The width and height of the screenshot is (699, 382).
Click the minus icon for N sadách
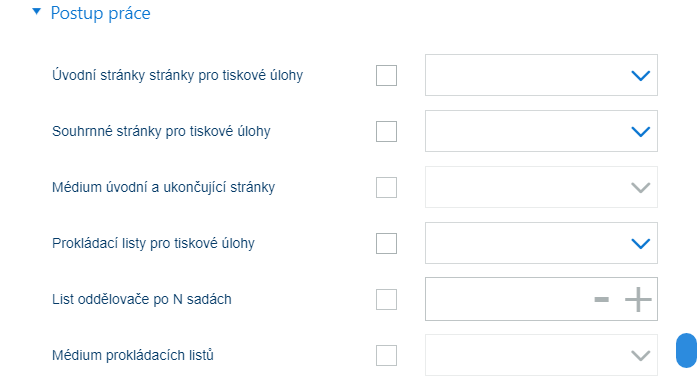[x=601, y=299]
